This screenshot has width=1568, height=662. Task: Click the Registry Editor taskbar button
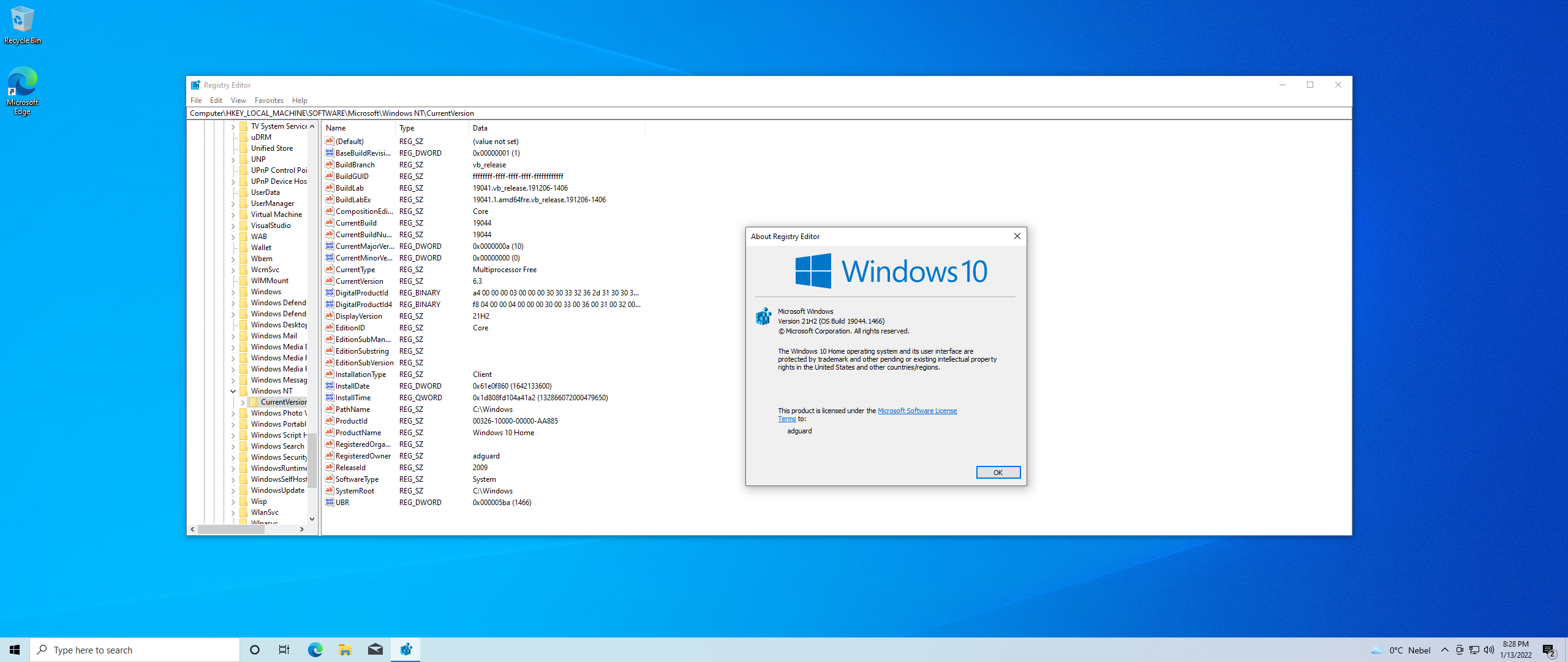click(405, 650)
